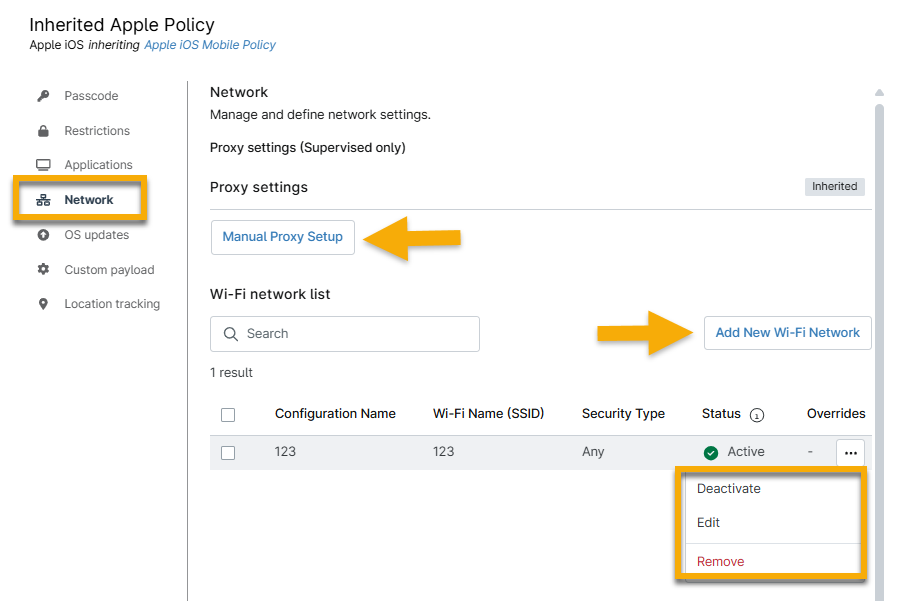The height and width of the screenshot is (601, 898).
Task: Click the Passcode key icon
Action: (43, 96)
